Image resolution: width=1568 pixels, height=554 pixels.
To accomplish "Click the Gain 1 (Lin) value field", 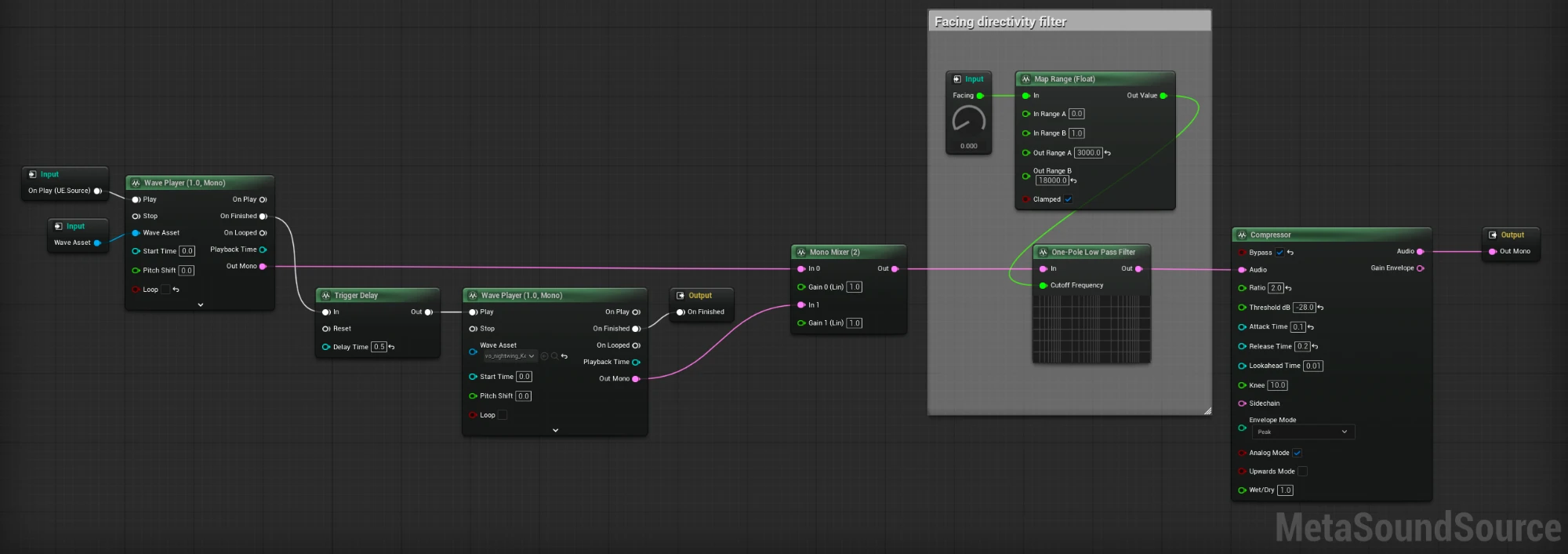I will click(x=855, y=323).
